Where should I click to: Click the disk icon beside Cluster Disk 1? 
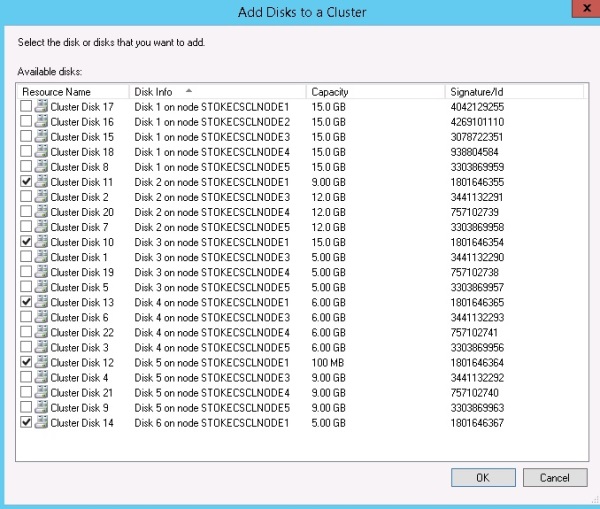[41, 257]
